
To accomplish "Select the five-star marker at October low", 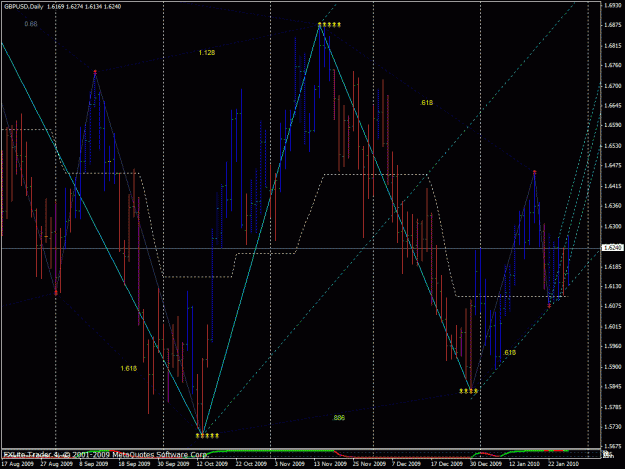I will click(x=207, y=436).
